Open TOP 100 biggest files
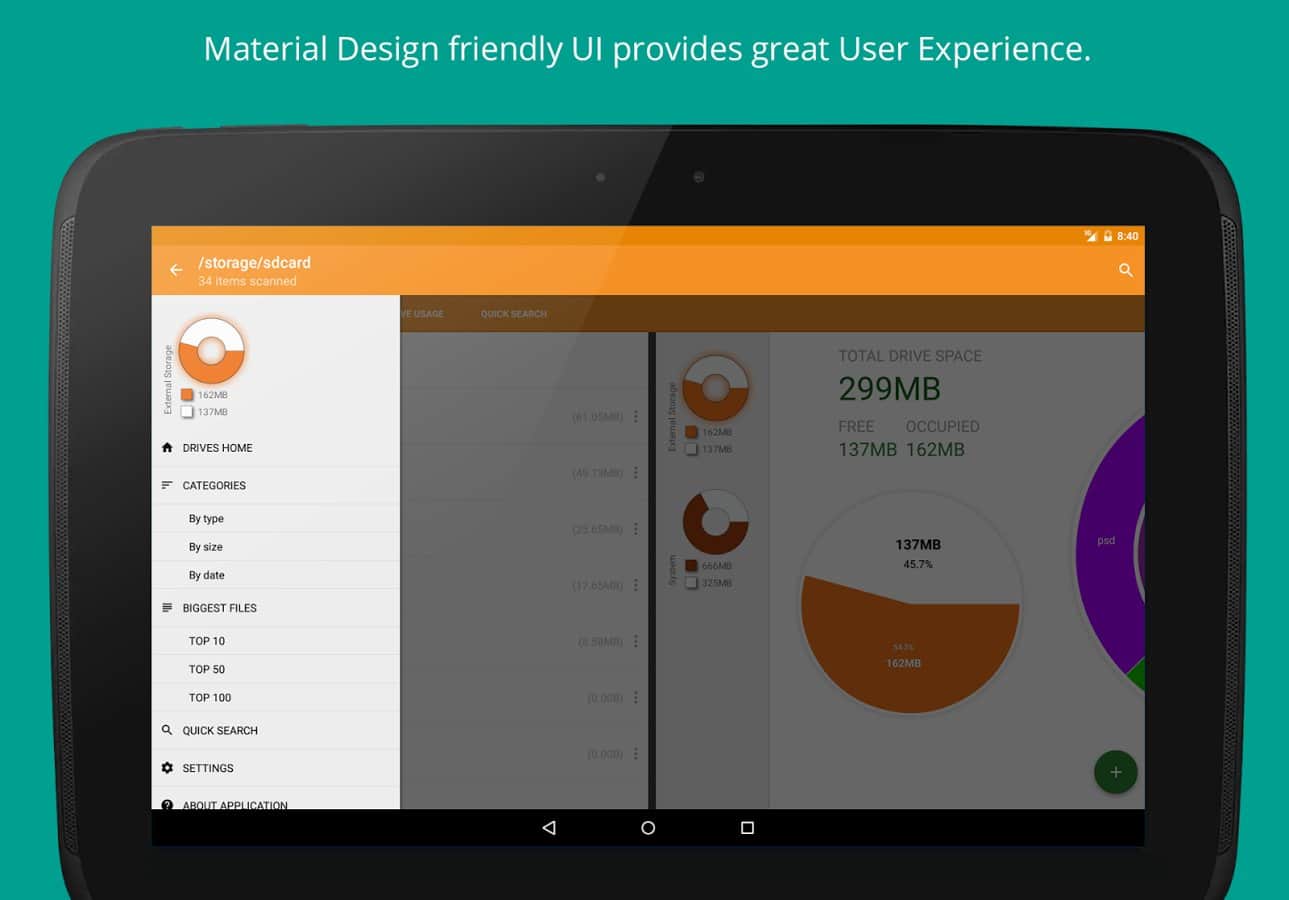The width and height of the screenshot is (1289, 900). click(210, 698)
